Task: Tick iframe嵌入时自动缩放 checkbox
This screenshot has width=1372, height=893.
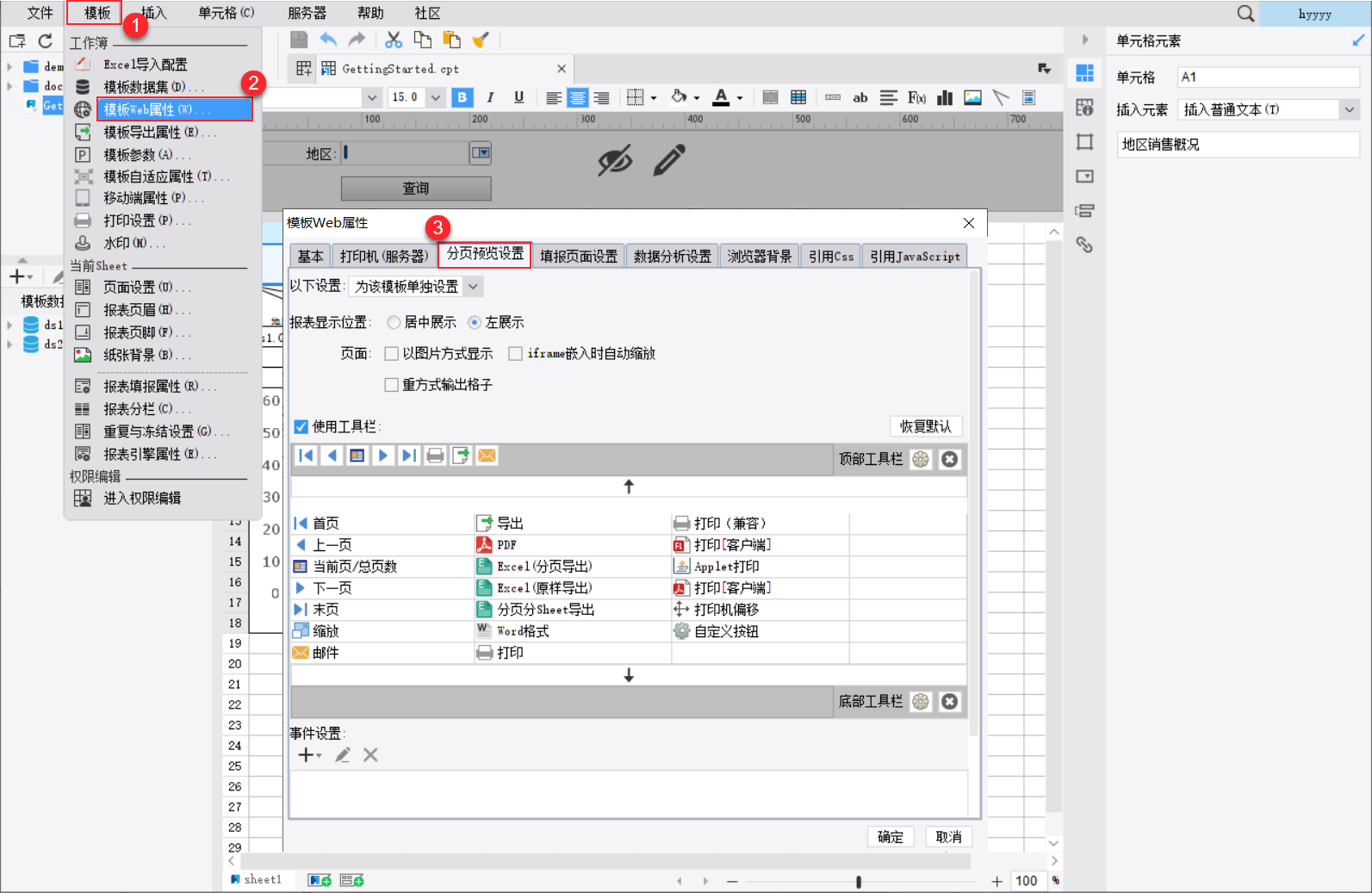Action: [515, 353]
